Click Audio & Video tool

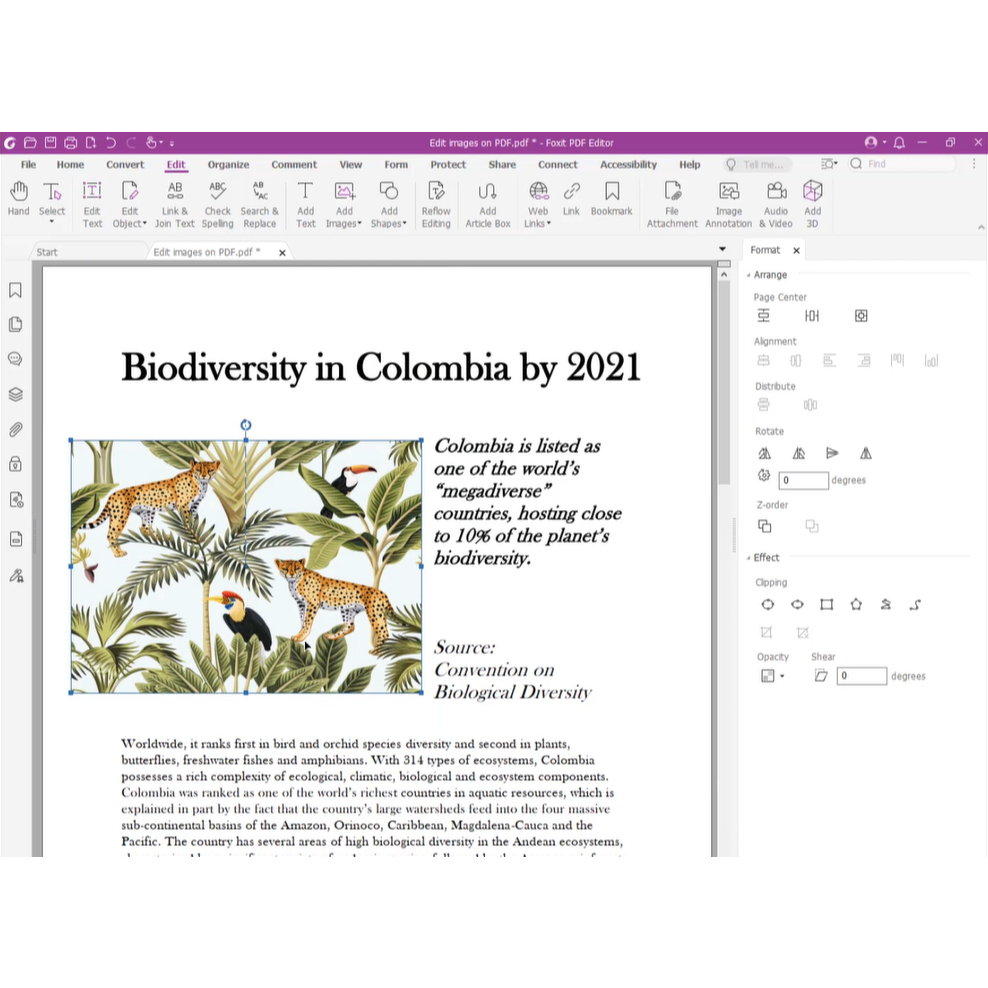776,204
